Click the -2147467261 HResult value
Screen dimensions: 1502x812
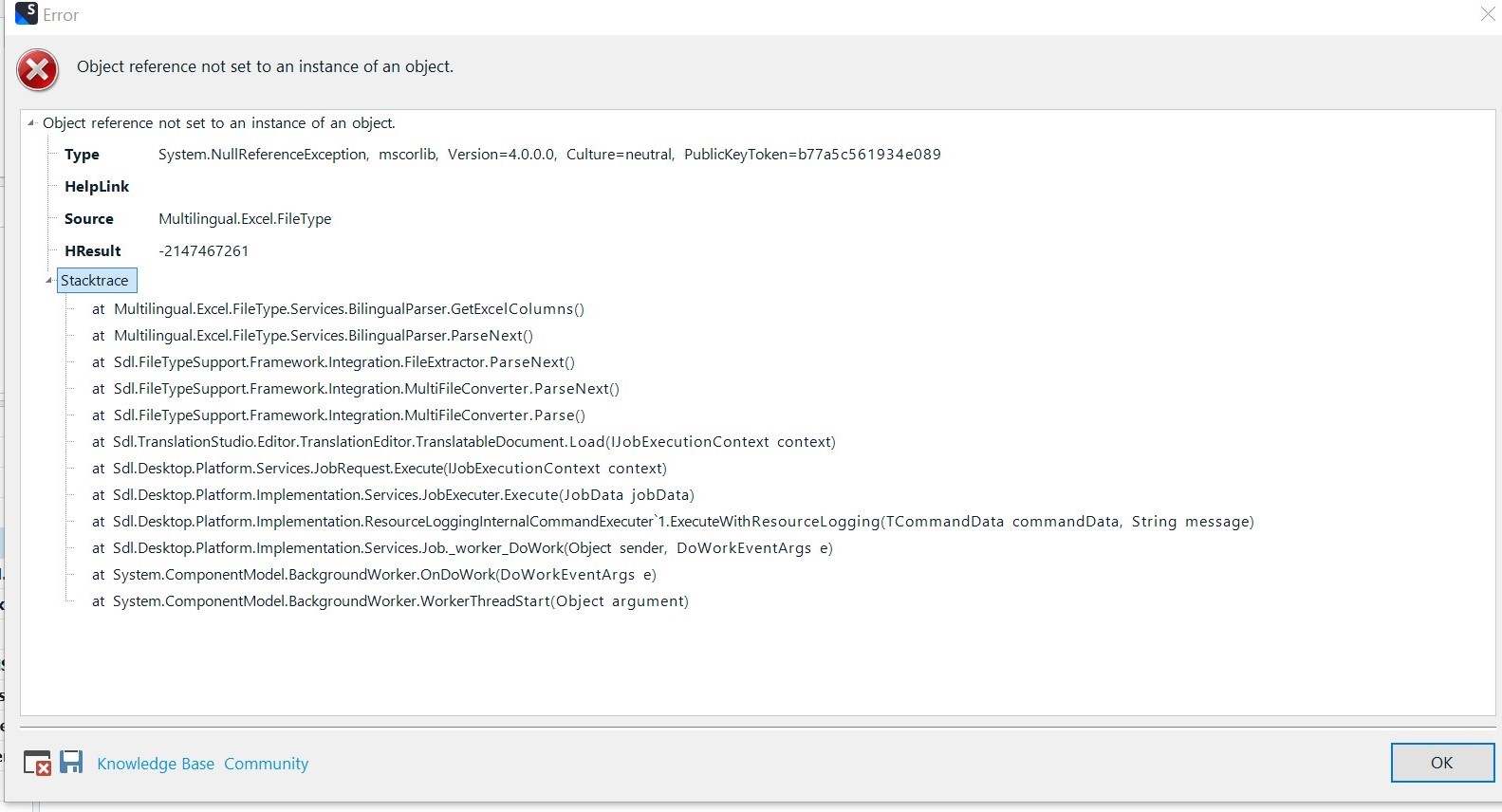tap(203, 251)
